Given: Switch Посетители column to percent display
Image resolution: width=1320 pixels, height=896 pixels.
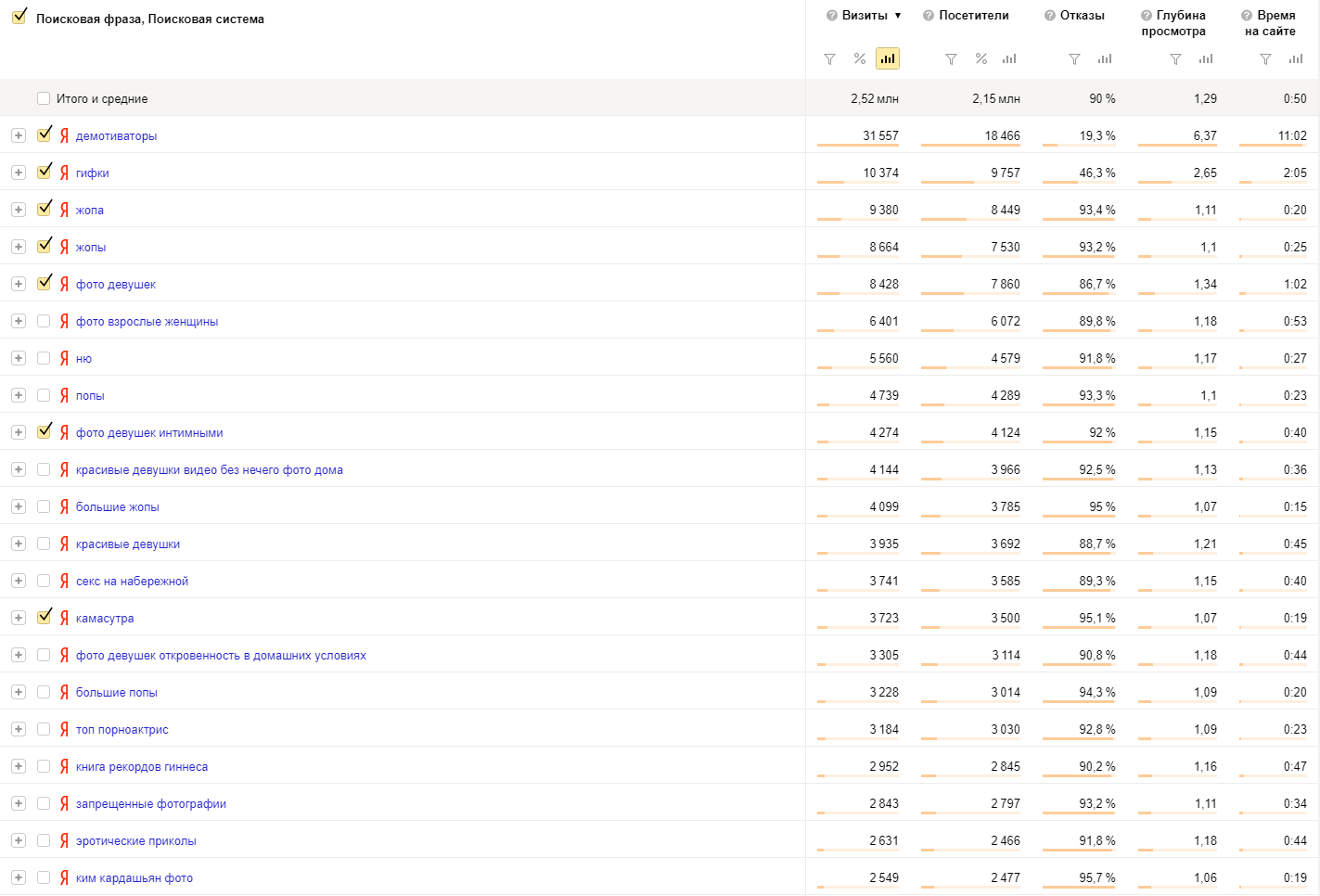Looking at the screenshot, I should click(980, 59).
